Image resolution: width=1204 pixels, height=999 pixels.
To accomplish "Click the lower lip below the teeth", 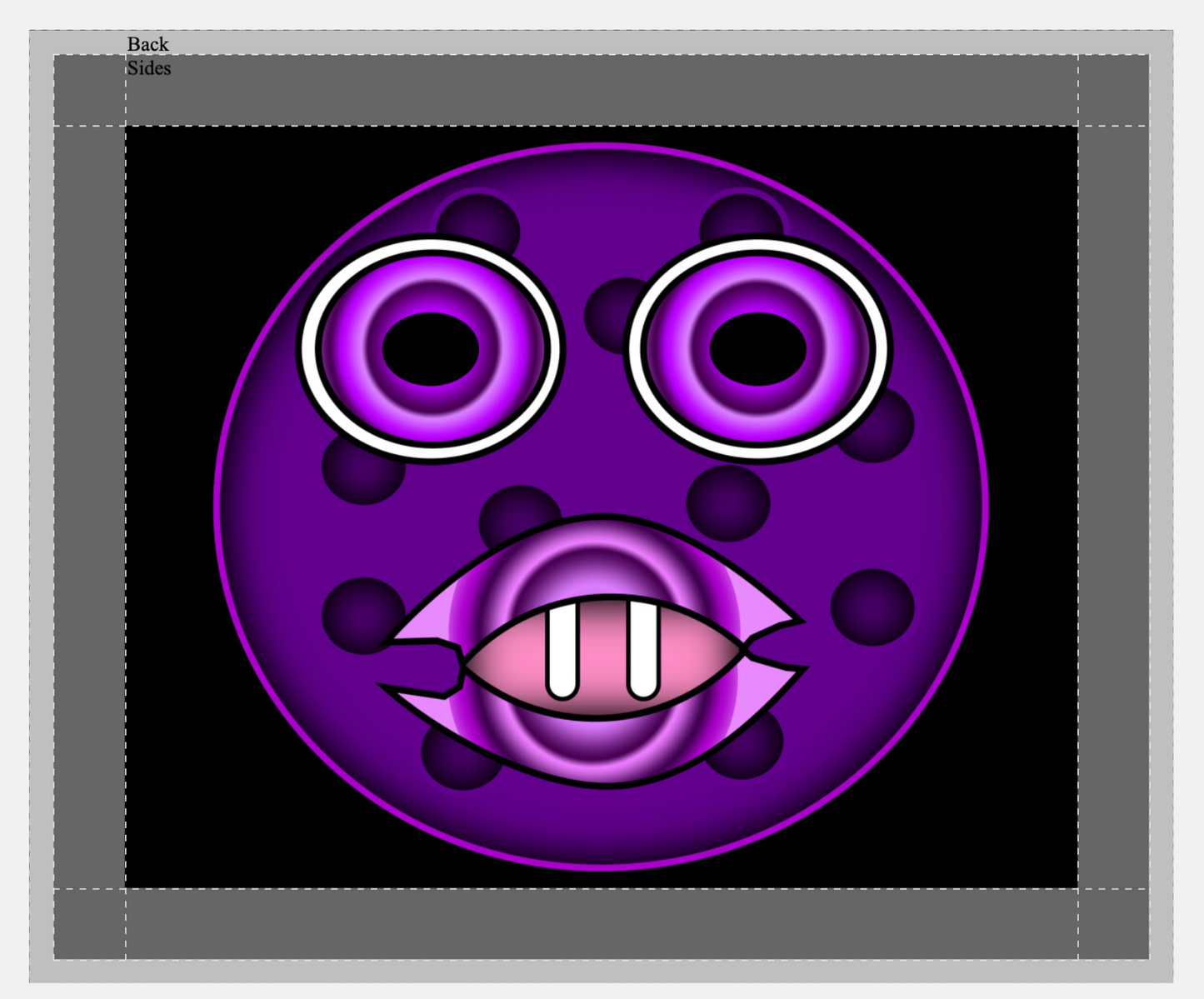I will point(600,748).
